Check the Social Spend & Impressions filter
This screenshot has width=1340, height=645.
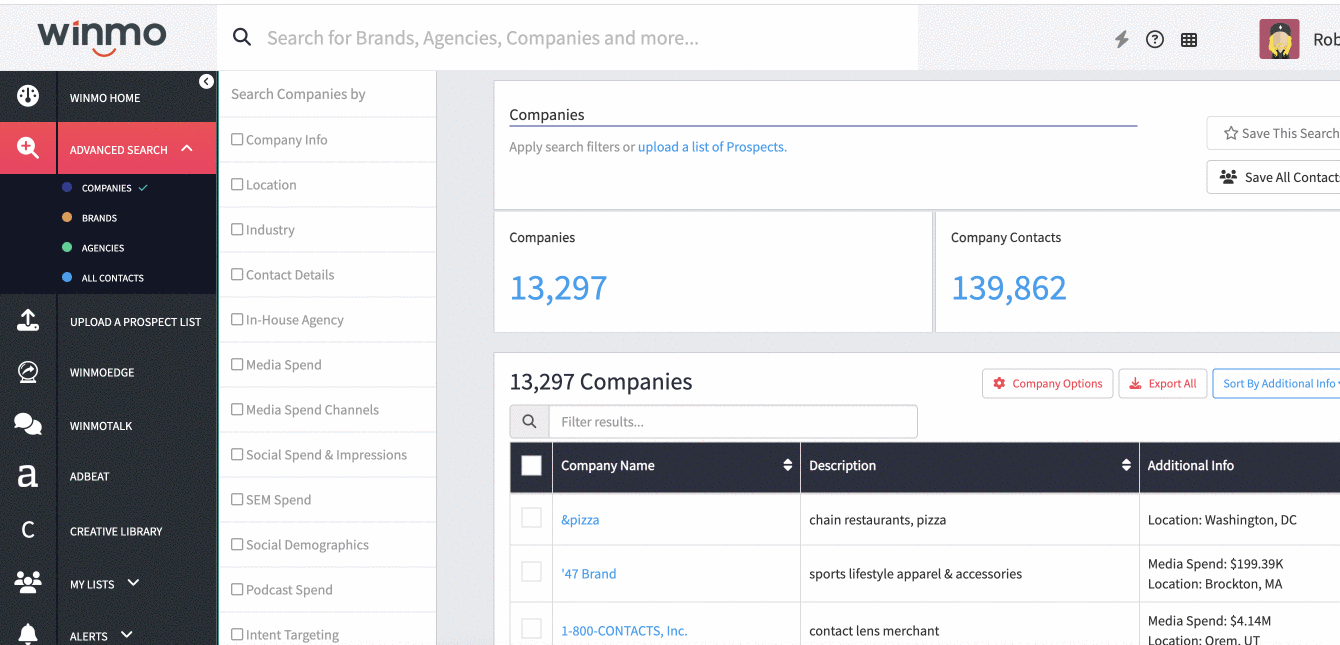click(237, 455)
